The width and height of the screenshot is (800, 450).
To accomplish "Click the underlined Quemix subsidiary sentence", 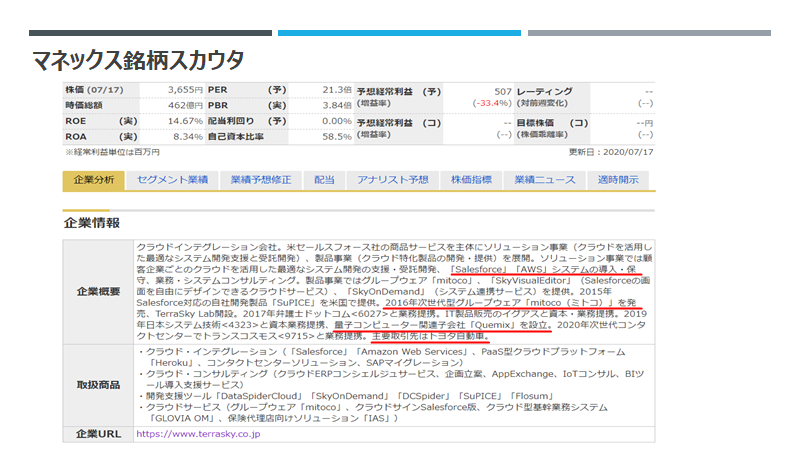I will point(443,325).
